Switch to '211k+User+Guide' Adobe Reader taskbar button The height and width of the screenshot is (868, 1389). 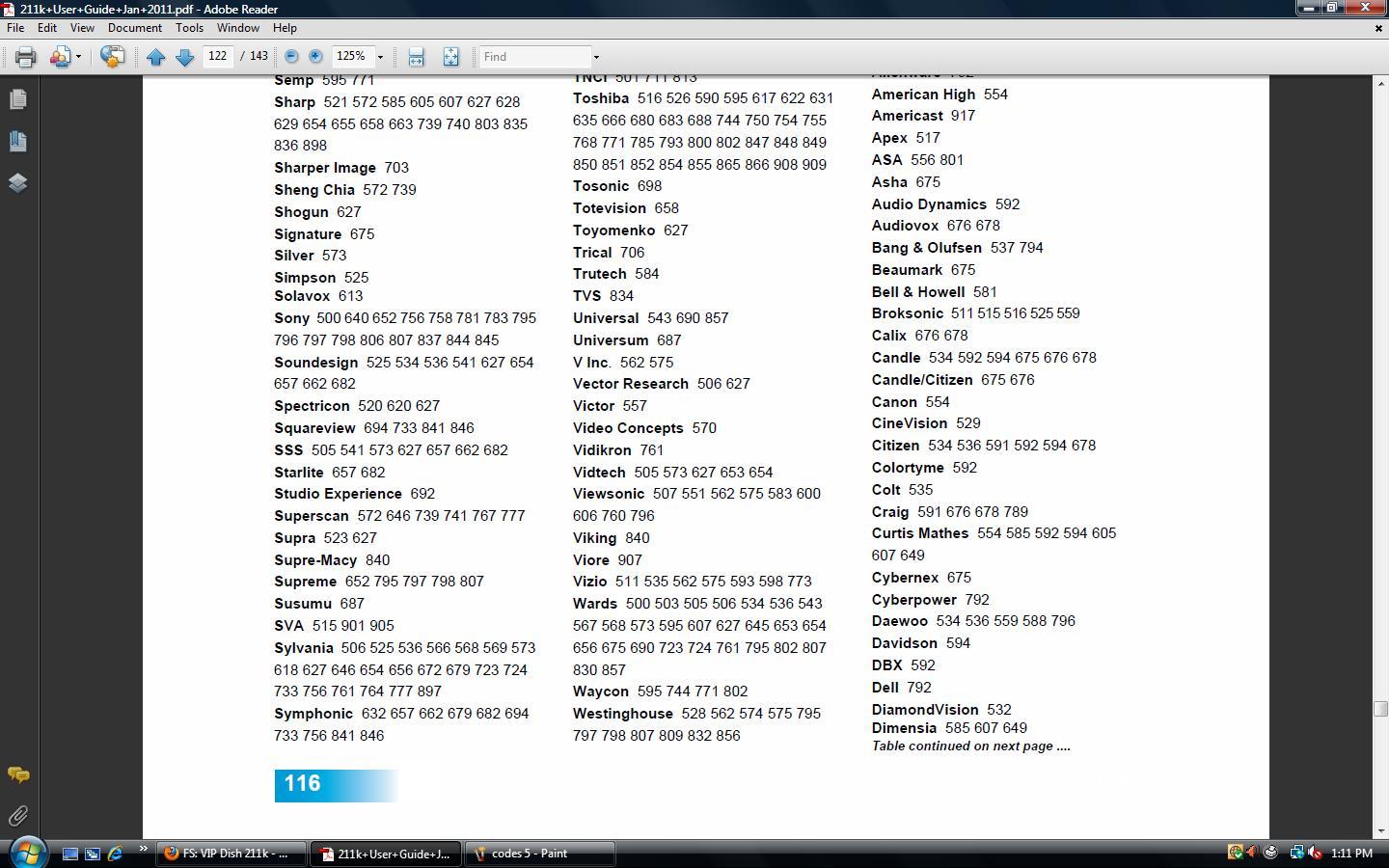386,854
